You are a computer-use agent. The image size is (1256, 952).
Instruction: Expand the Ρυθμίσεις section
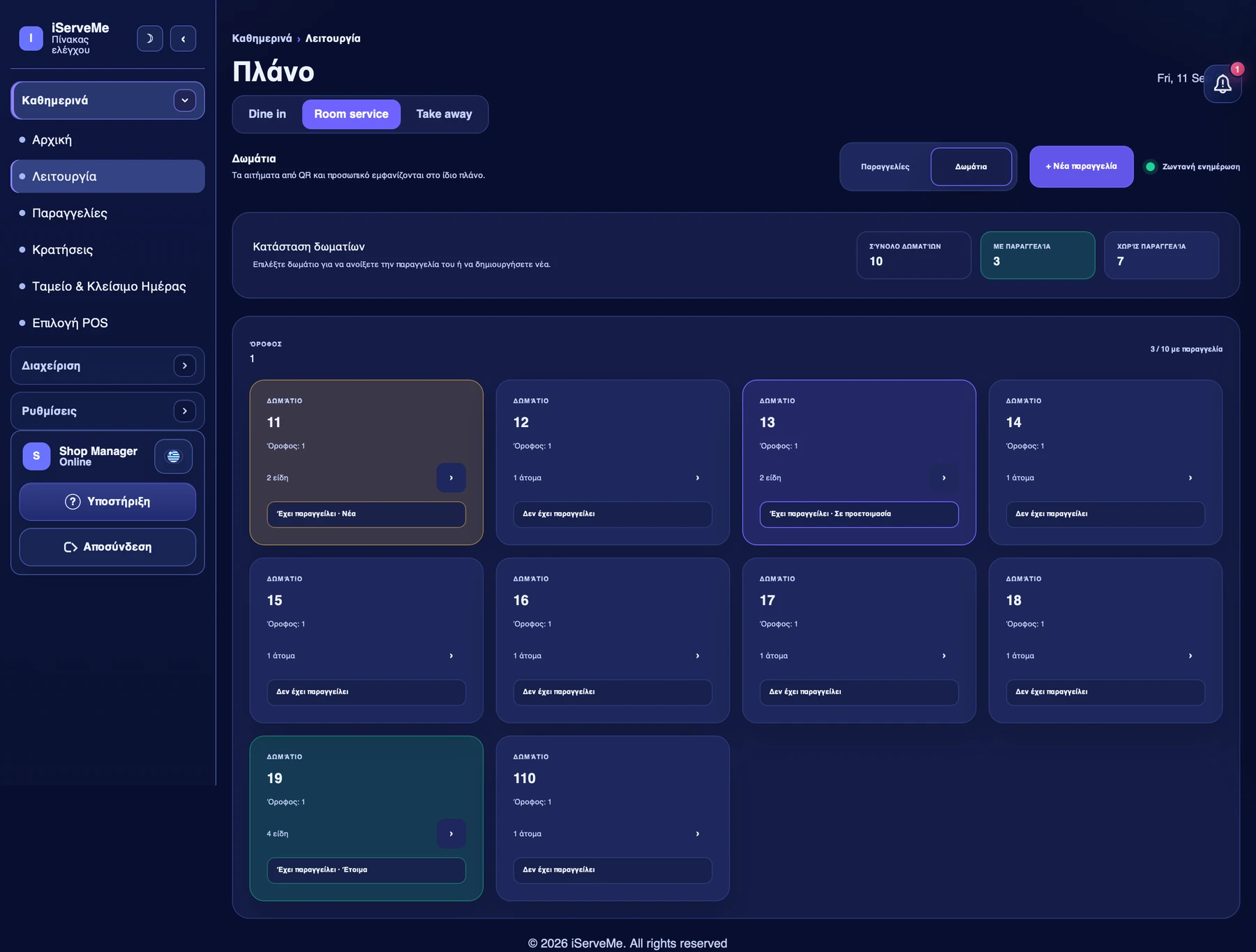point(184,411)
